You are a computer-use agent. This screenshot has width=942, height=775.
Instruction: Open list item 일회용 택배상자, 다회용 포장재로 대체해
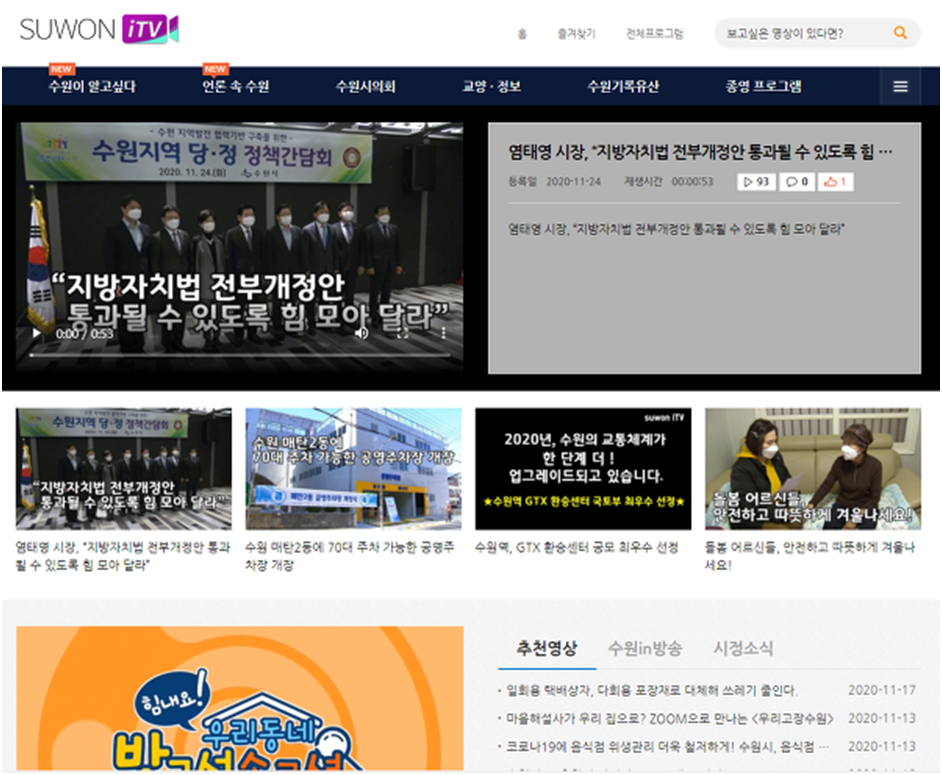point(652,690)
